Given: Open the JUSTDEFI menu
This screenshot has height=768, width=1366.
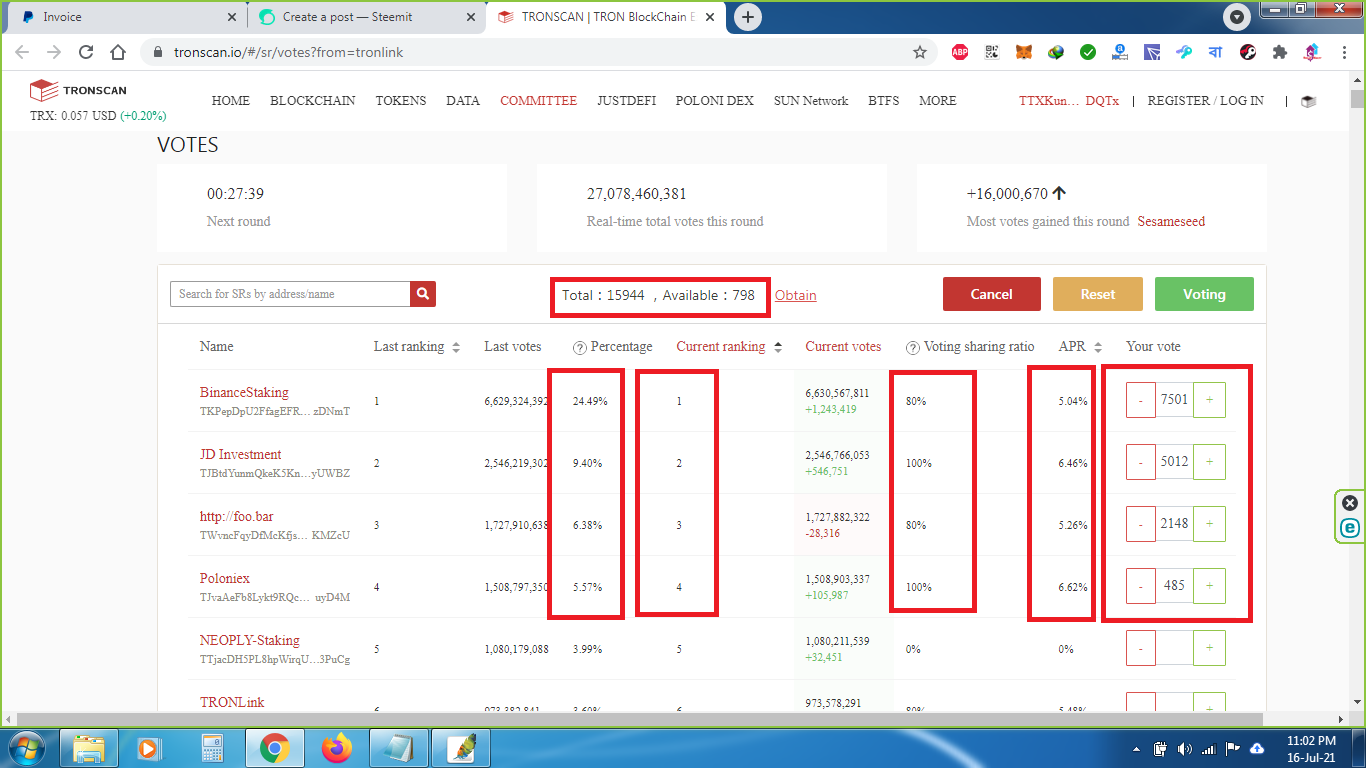Looking at the screenshot, I should pyautogui.click(x=626, y=101).
